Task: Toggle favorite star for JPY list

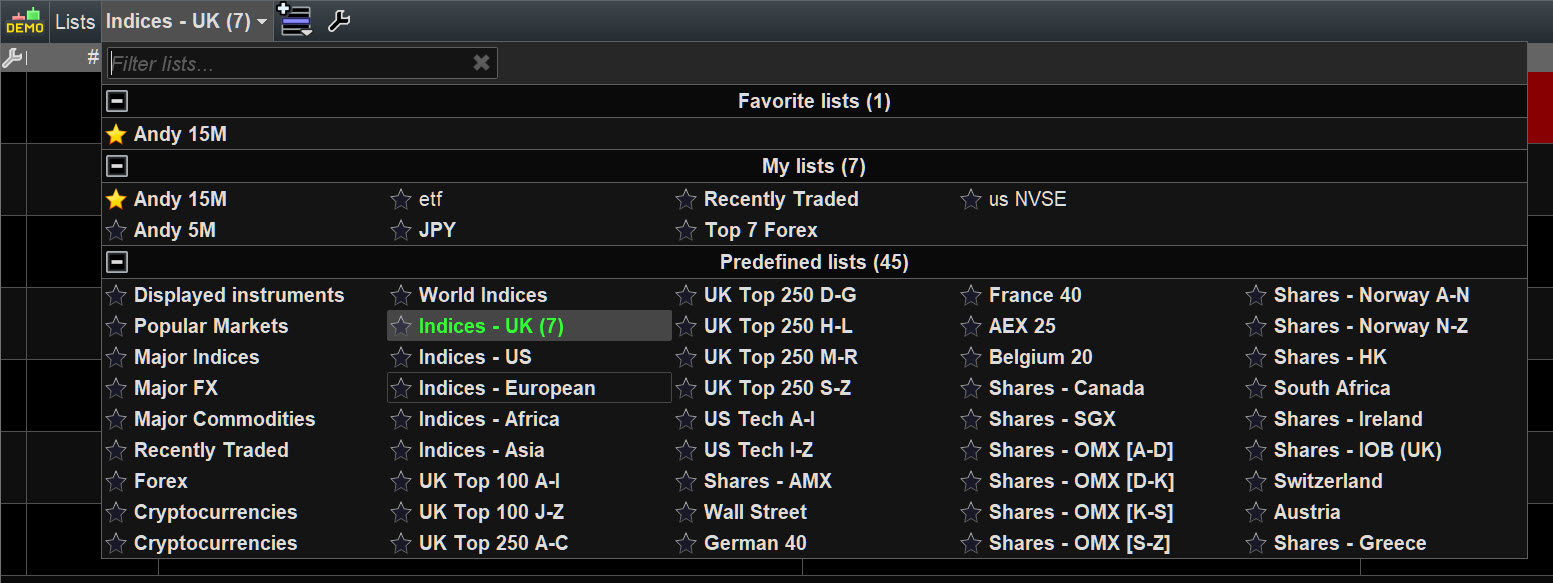Action: pos(401,231)
